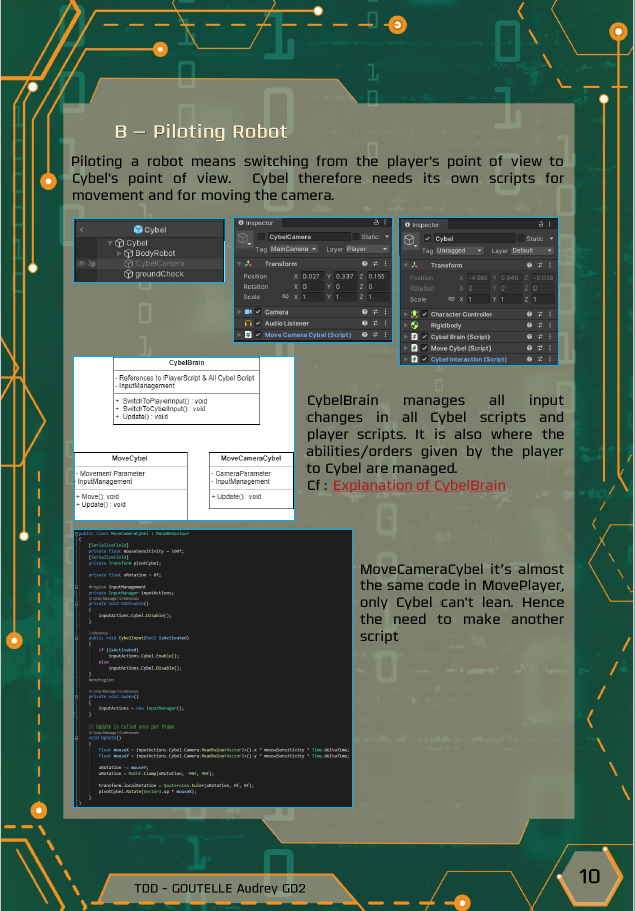The width and height of the screenshot is (635, 911).
Task: Click the help icon on the Cybel Interaction (Script) row
Action: pyautogui.click(x=529, y=360)
